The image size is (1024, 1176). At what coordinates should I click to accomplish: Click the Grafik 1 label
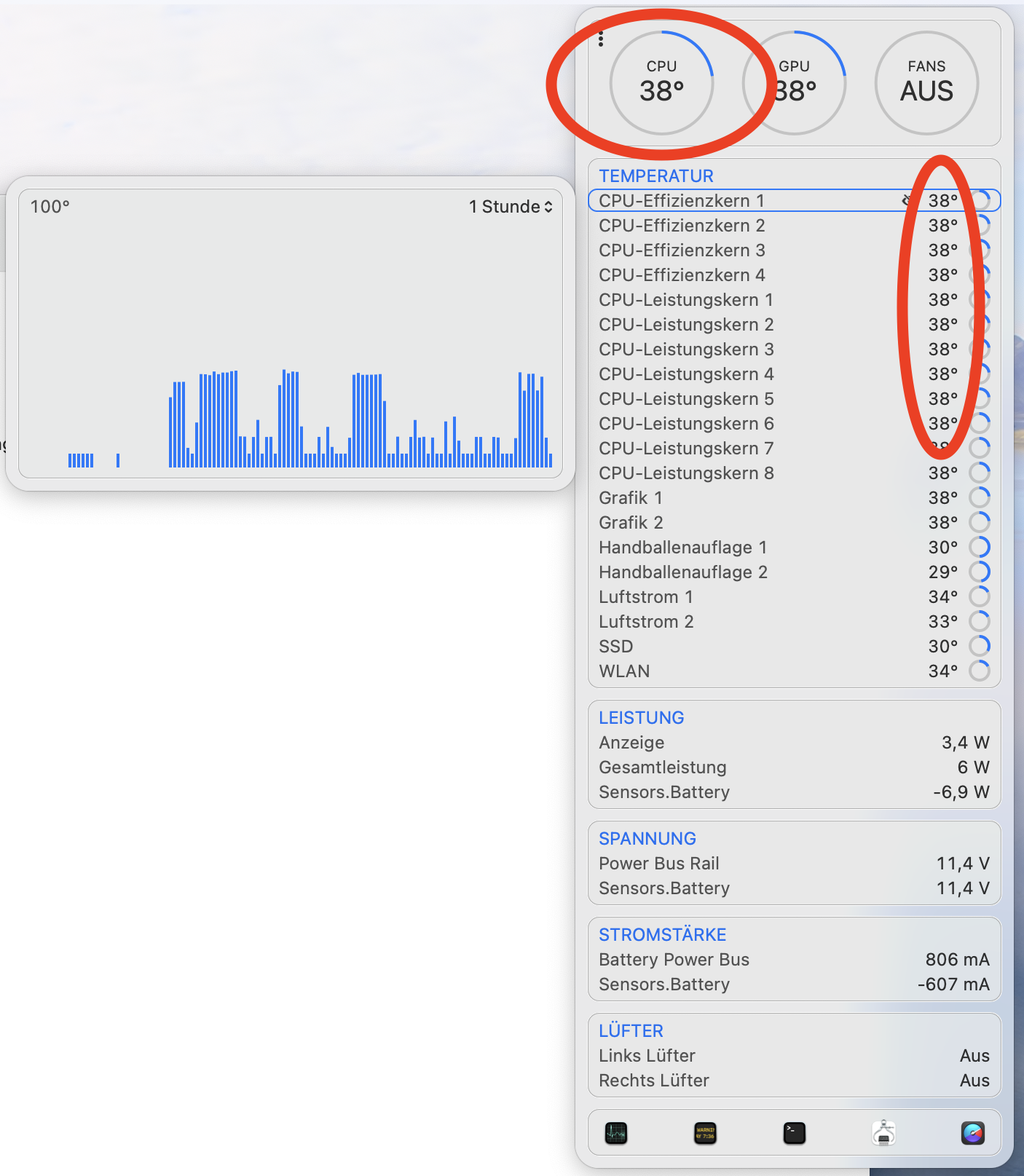coord(631,497)
